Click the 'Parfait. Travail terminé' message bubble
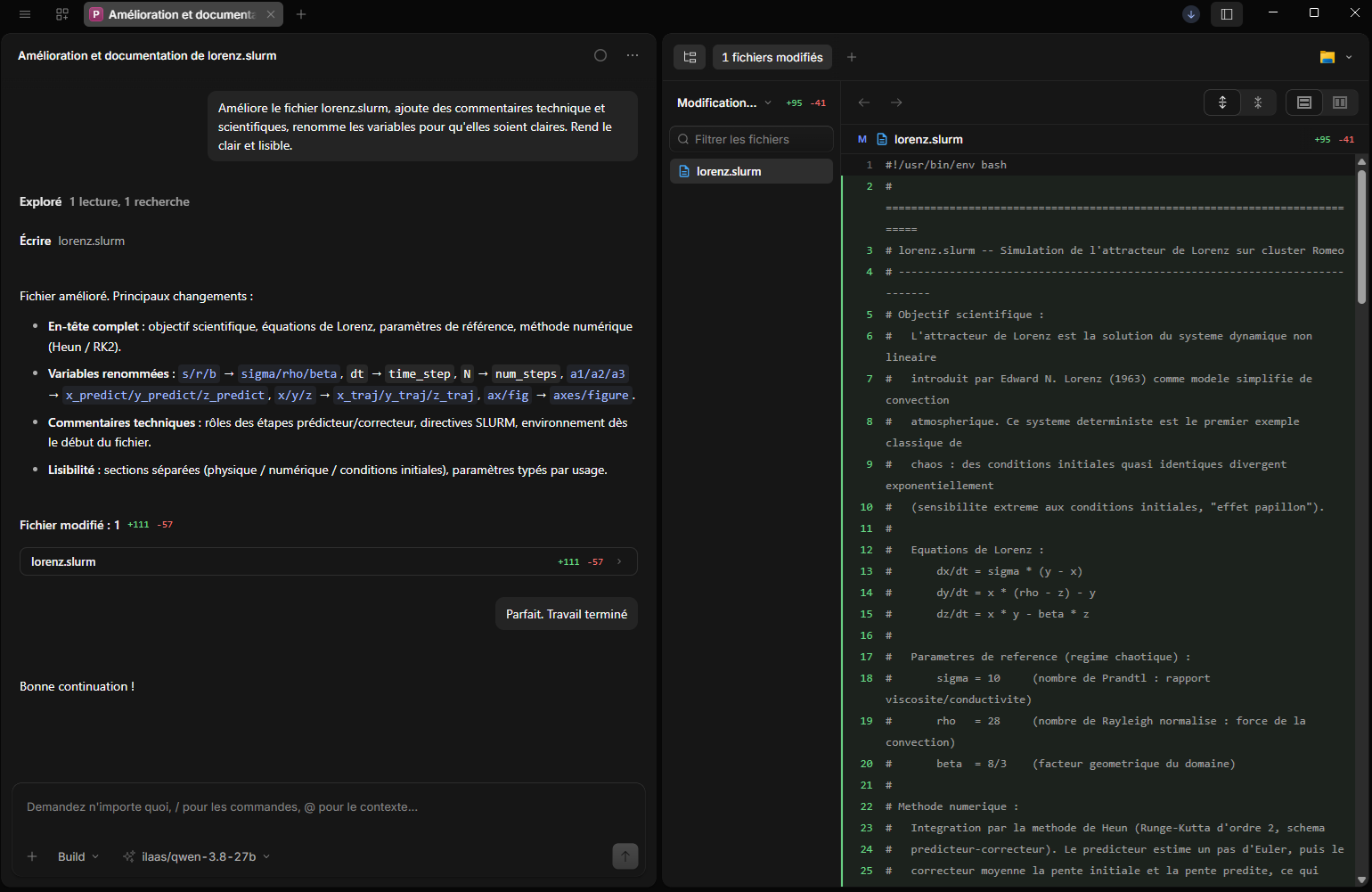This screenshot has height=892, width=1372. (567, 614)
